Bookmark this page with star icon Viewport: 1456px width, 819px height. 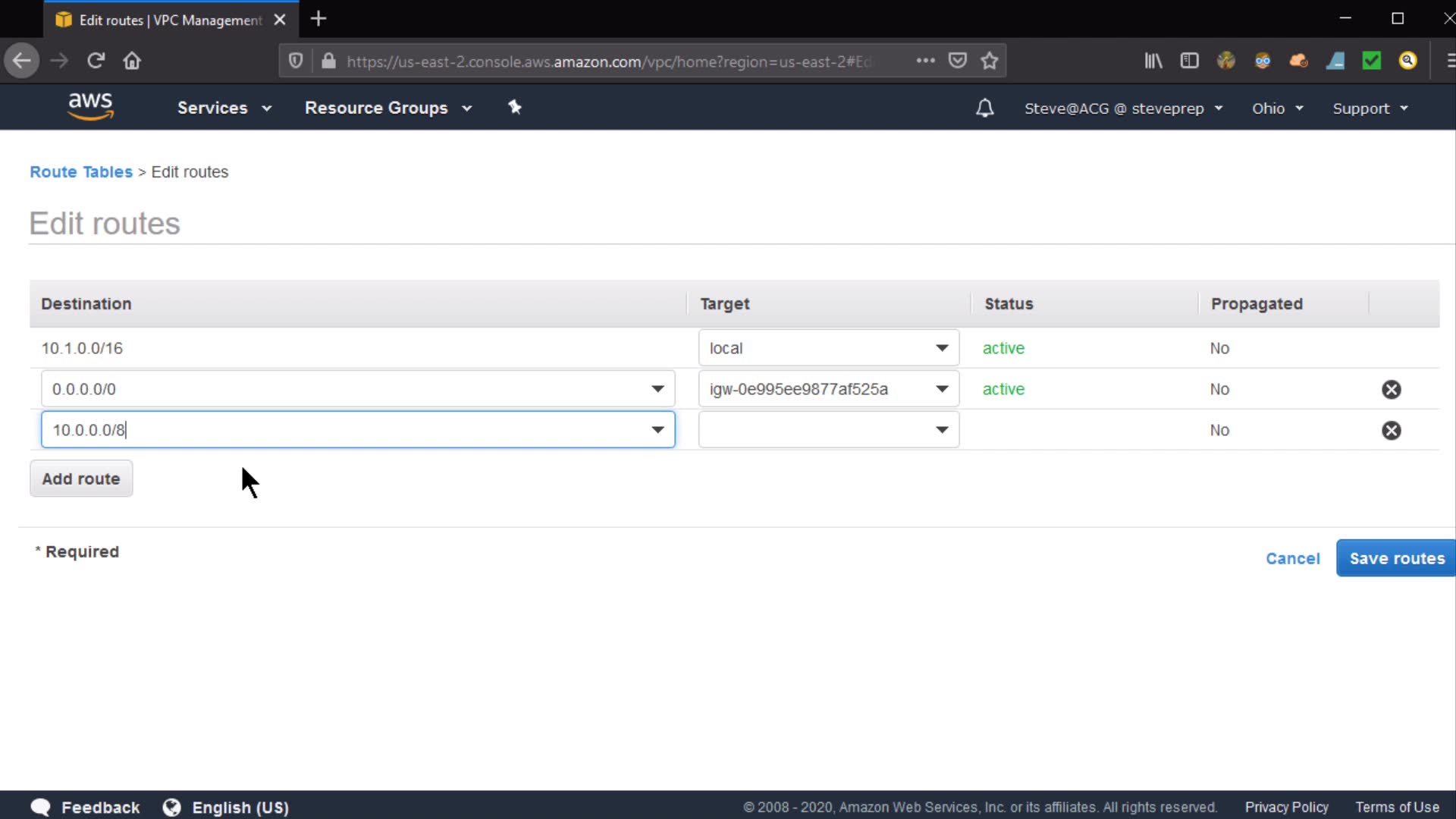pyautogui.click(x=990, y=61)
